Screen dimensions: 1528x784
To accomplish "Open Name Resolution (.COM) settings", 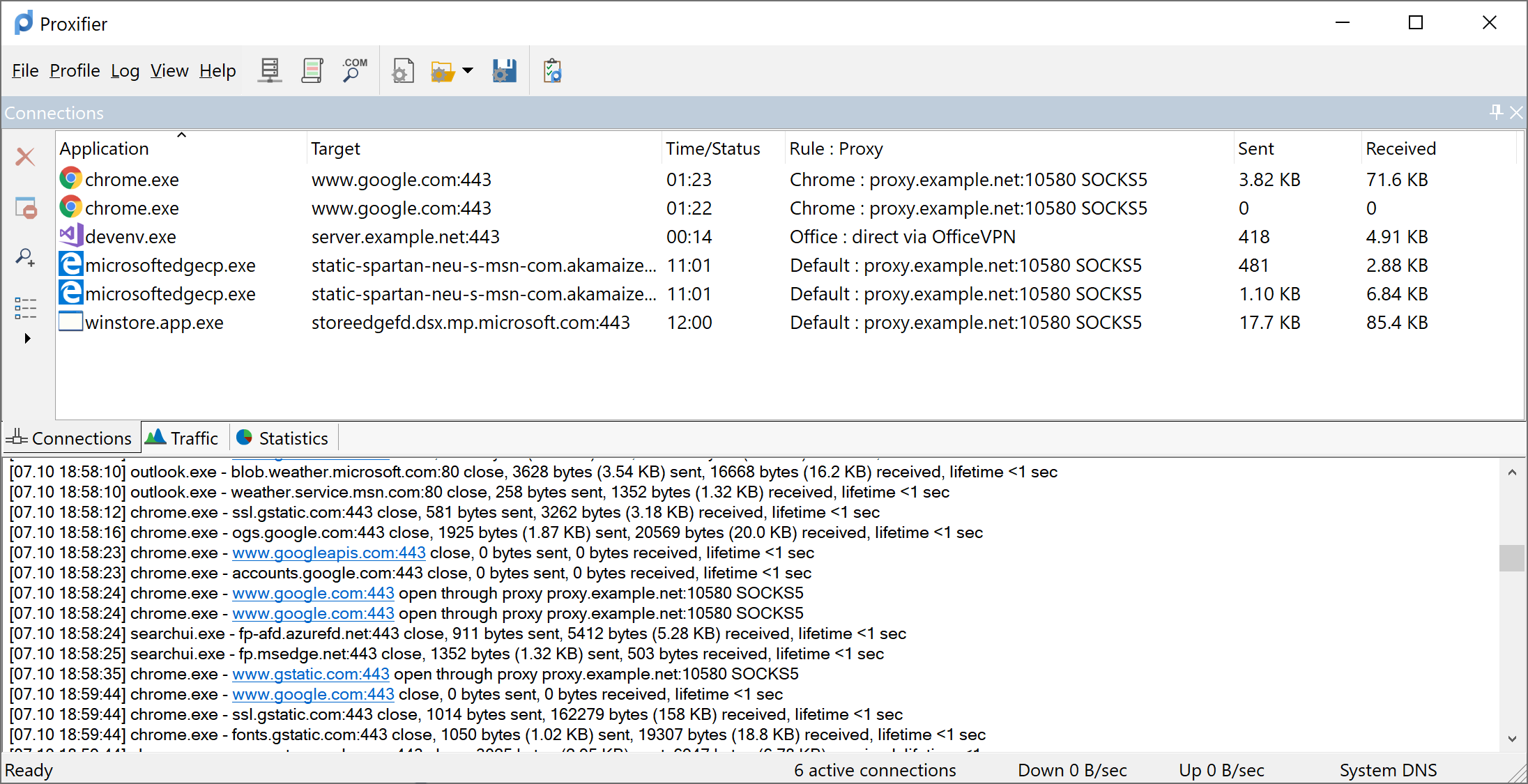I will (354, 70).
